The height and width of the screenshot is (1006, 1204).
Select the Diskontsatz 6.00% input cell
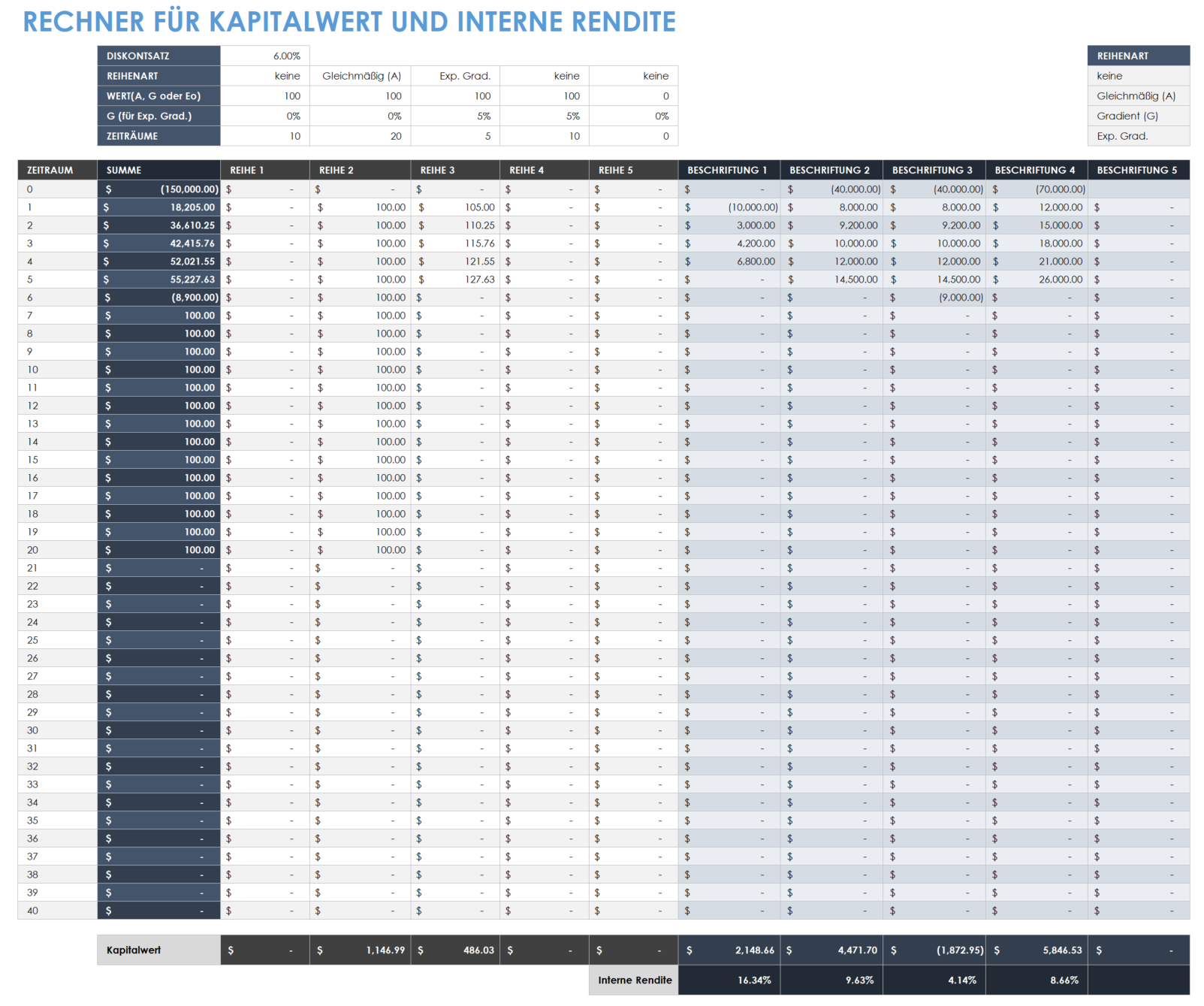click(x=265, y=56)
